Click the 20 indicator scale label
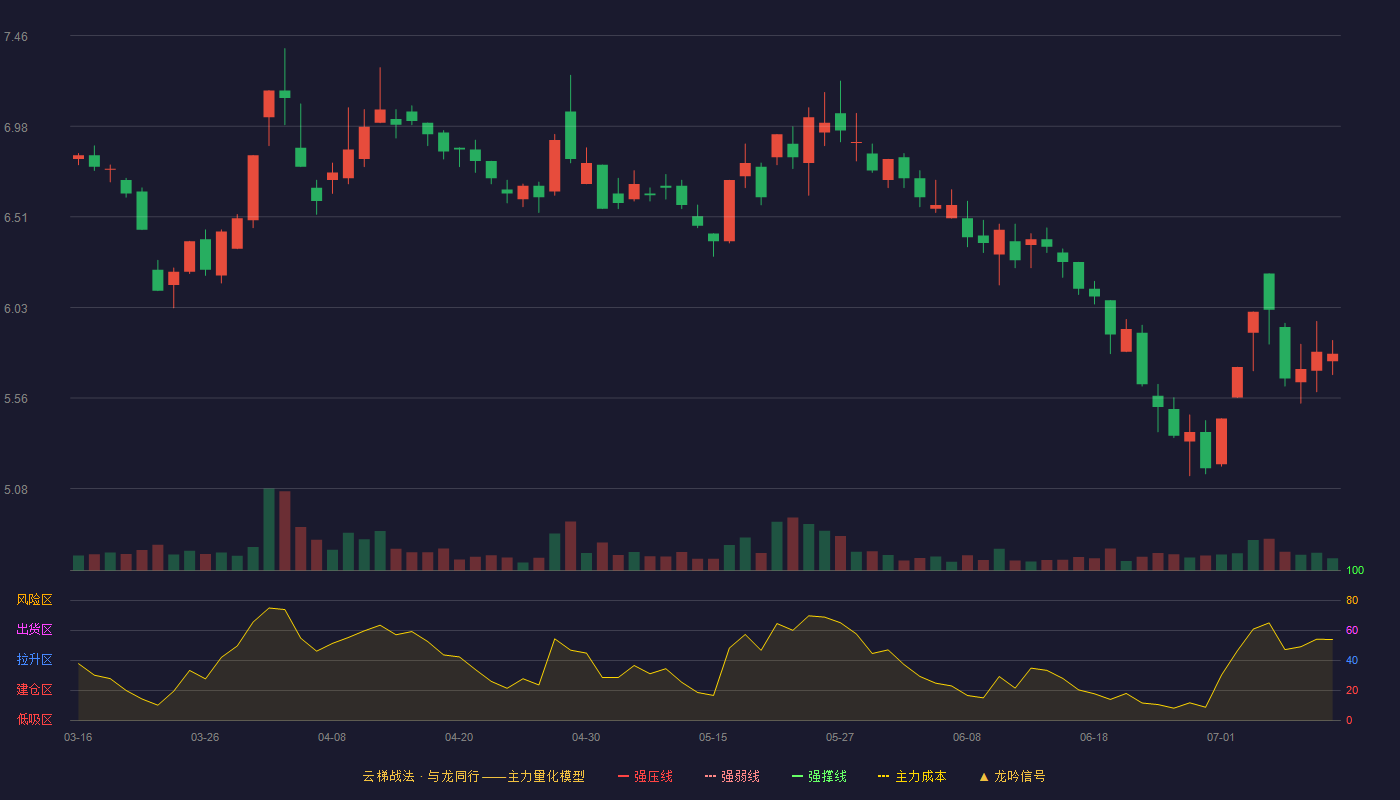This screenshot has height=800, width=1400. [1352, 690]
